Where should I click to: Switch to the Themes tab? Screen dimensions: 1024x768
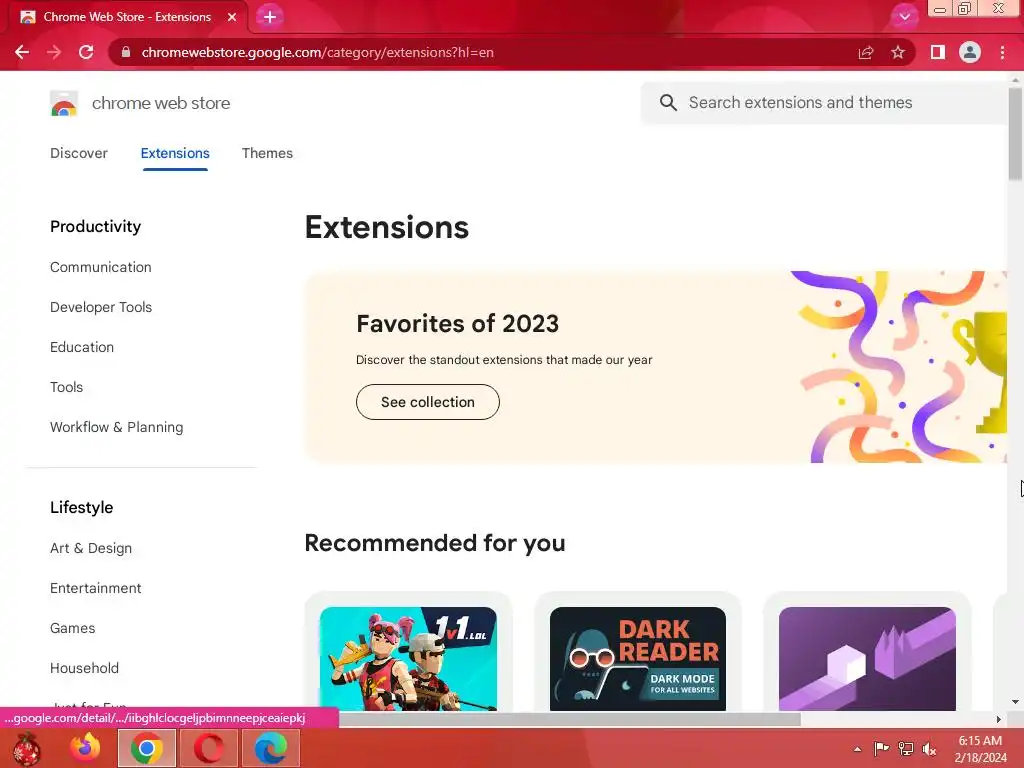click(267, 153)
